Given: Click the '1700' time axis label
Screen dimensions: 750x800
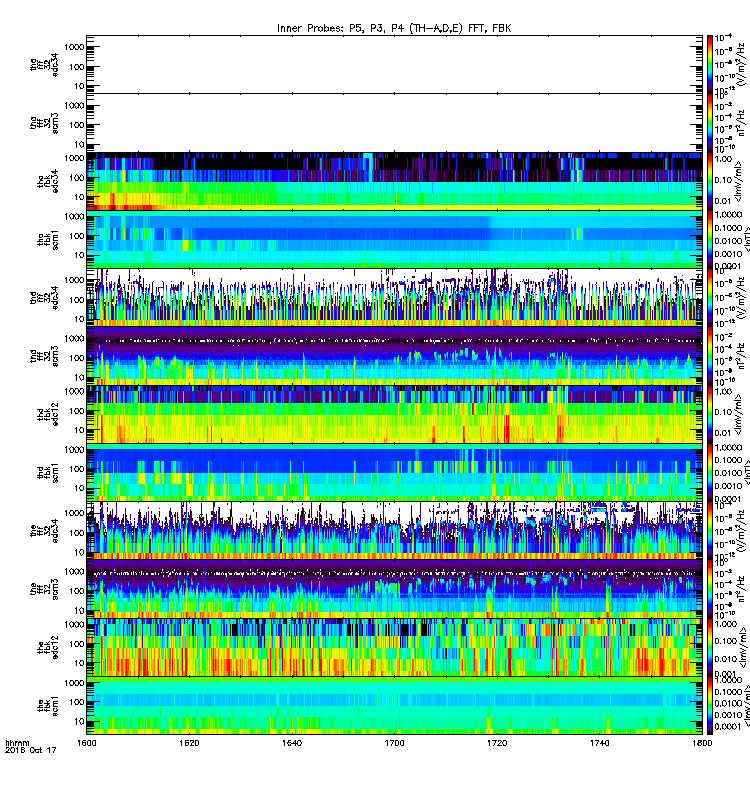Looking at the screenshot, I should [394, 743].
